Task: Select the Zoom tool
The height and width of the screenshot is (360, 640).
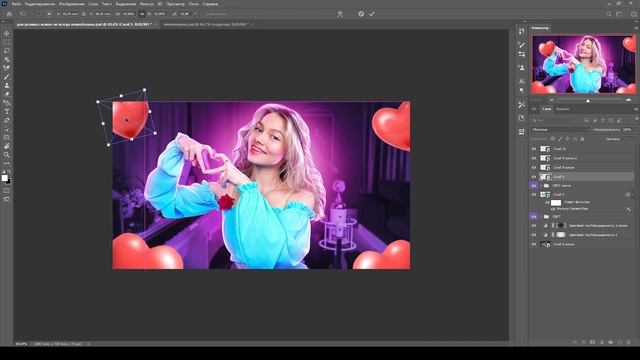Action: click(x=7, y=155)
